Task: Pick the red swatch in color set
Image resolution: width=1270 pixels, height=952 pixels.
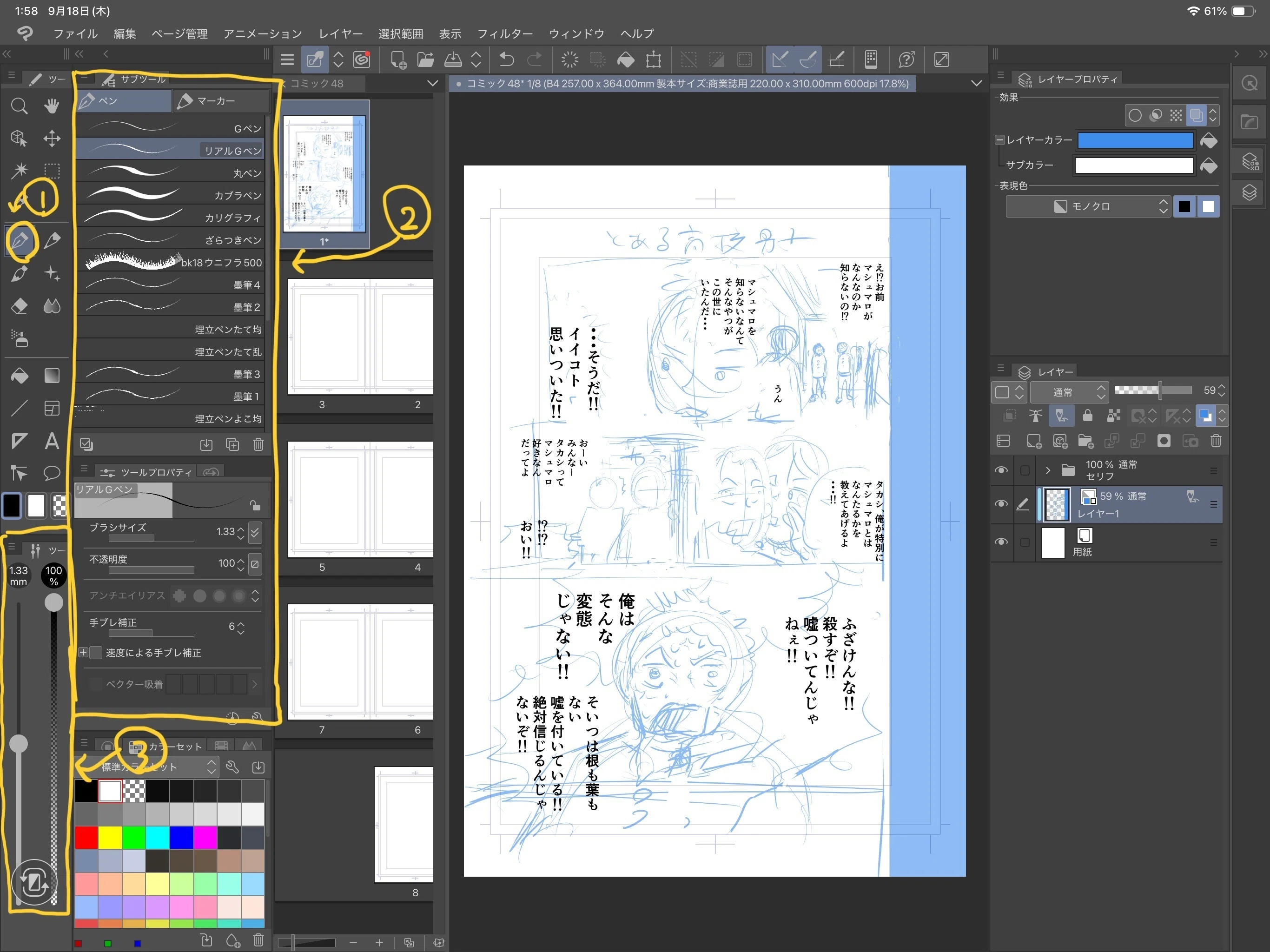Action: 86,838
